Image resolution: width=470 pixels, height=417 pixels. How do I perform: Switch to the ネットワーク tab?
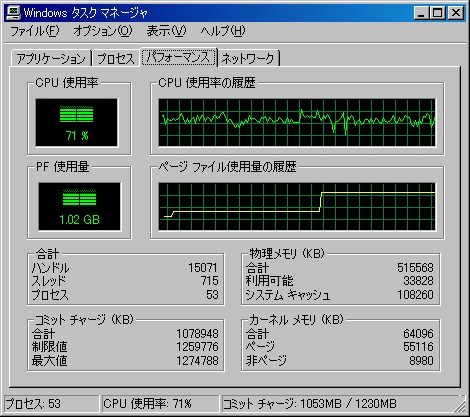(x=249, y=59)
